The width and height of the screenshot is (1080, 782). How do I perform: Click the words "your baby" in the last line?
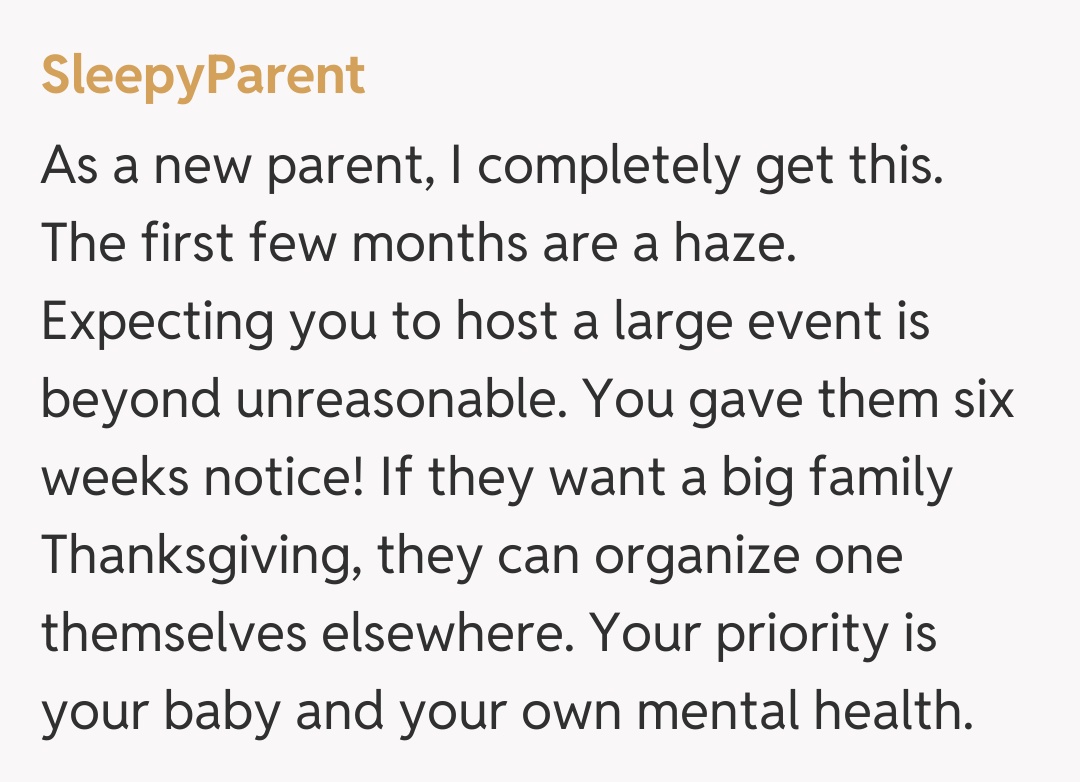point(167,711)
